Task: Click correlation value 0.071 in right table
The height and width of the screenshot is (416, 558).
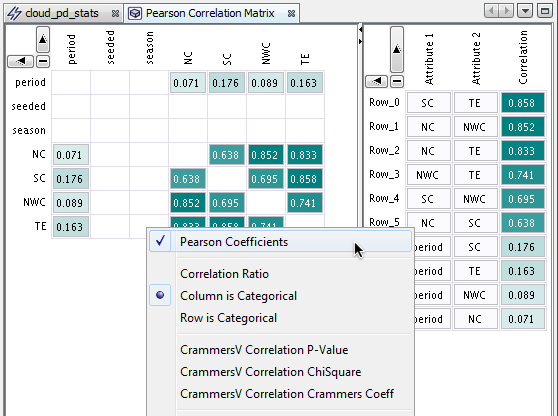Action: click(x=523, y=319)
